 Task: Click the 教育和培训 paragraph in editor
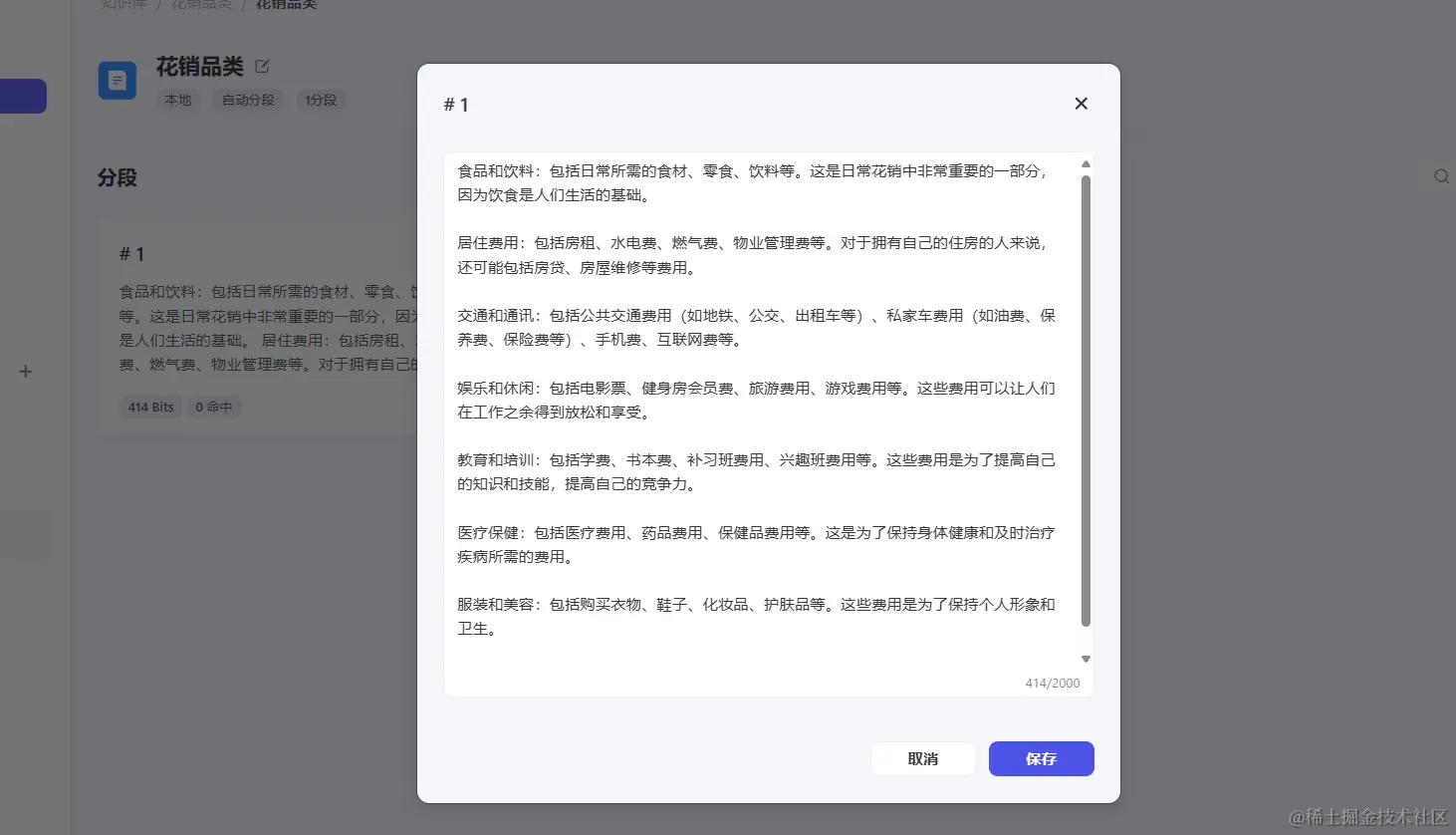(x=756, y=472)
